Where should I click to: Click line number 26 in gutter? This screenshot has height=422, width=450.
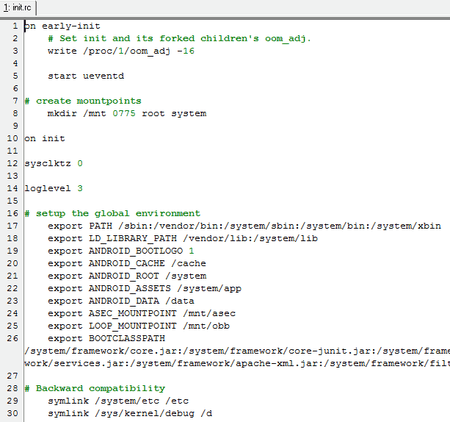[x=13, y=338]
